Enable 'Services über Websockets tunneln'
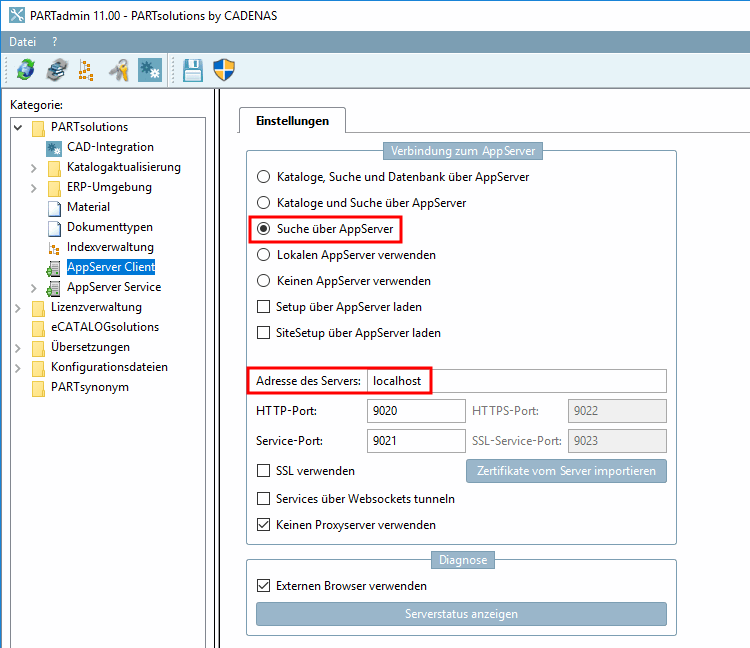 tap(264, 499)
